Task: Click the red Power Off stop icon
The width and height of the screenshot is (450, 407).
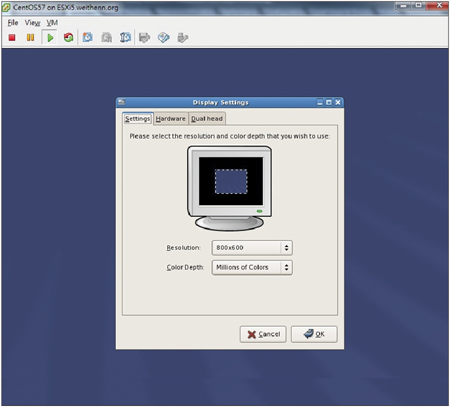Action: [12, 37]
